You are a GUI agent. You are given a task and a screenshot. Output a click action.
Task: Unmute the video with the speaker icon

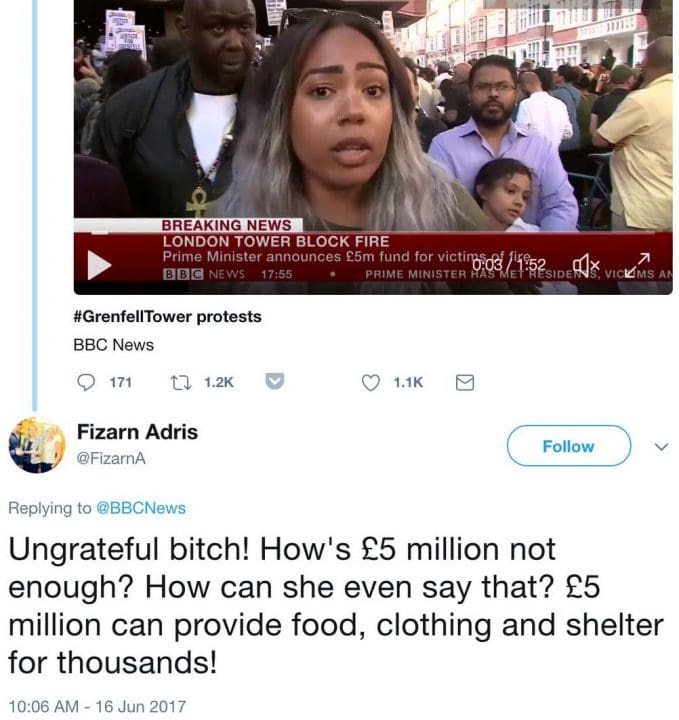click(x=586, y=264)
